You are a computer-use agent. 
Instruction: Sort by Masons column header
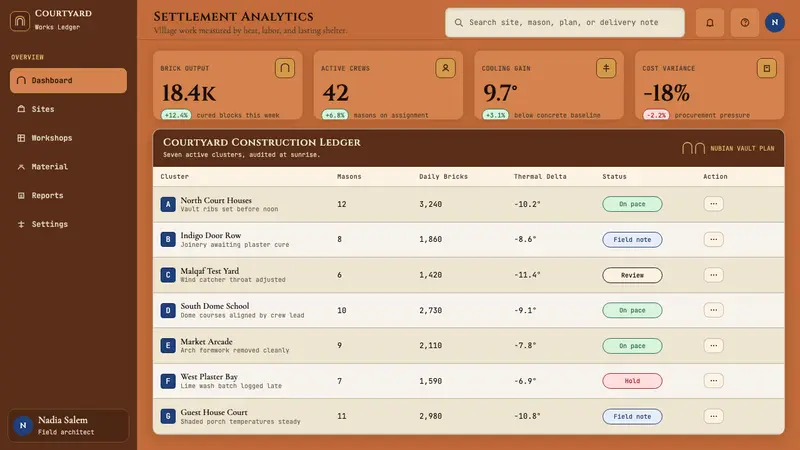pos(349,177)
